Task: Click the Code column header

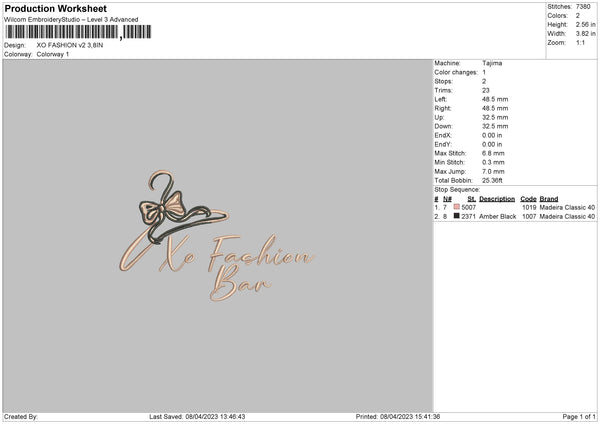Action: [528, 199]
